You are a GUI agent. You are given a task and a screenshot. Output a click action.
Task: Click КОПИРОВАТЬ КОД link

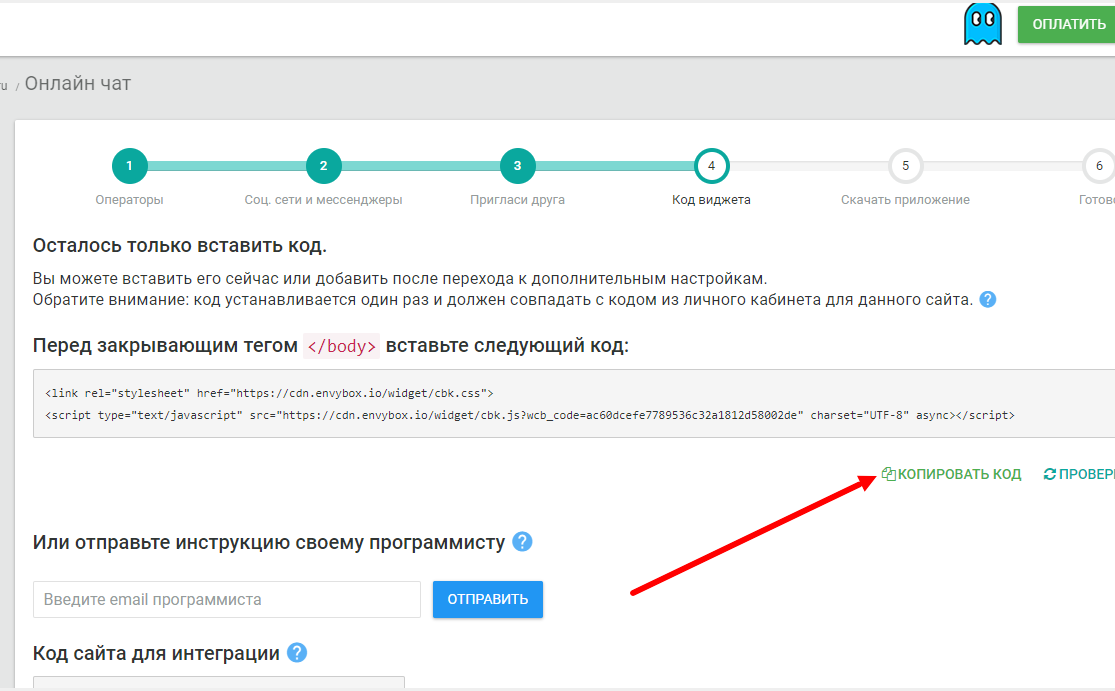951,474
